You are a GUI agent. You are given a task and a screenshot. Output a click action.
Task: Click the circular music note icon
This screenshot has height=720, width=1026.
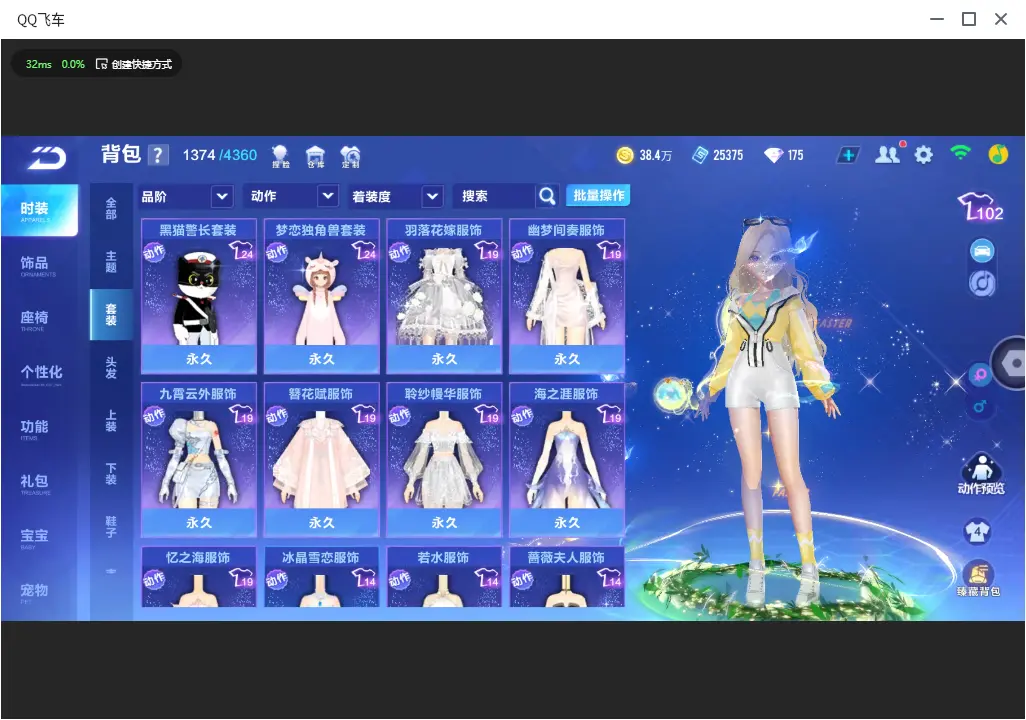tap(982, 283)
